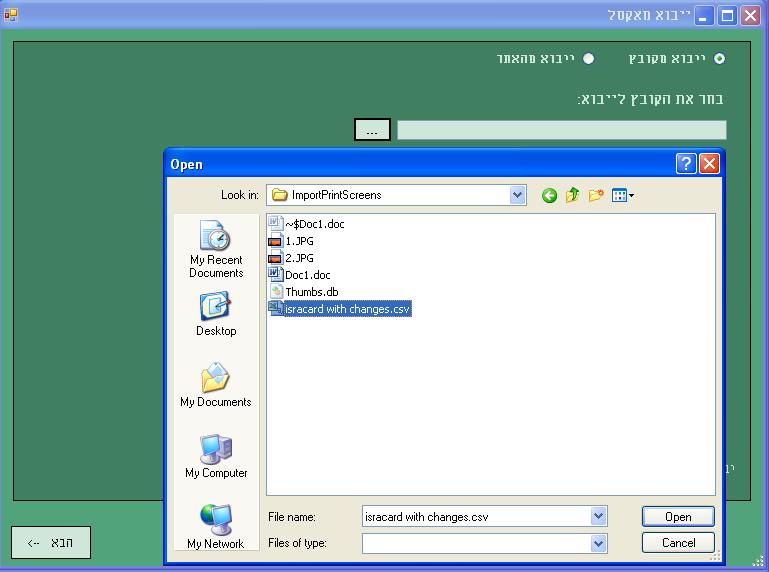Create a new folder in the dialog
The image size is (769, 572).
[x=596, y=195]
